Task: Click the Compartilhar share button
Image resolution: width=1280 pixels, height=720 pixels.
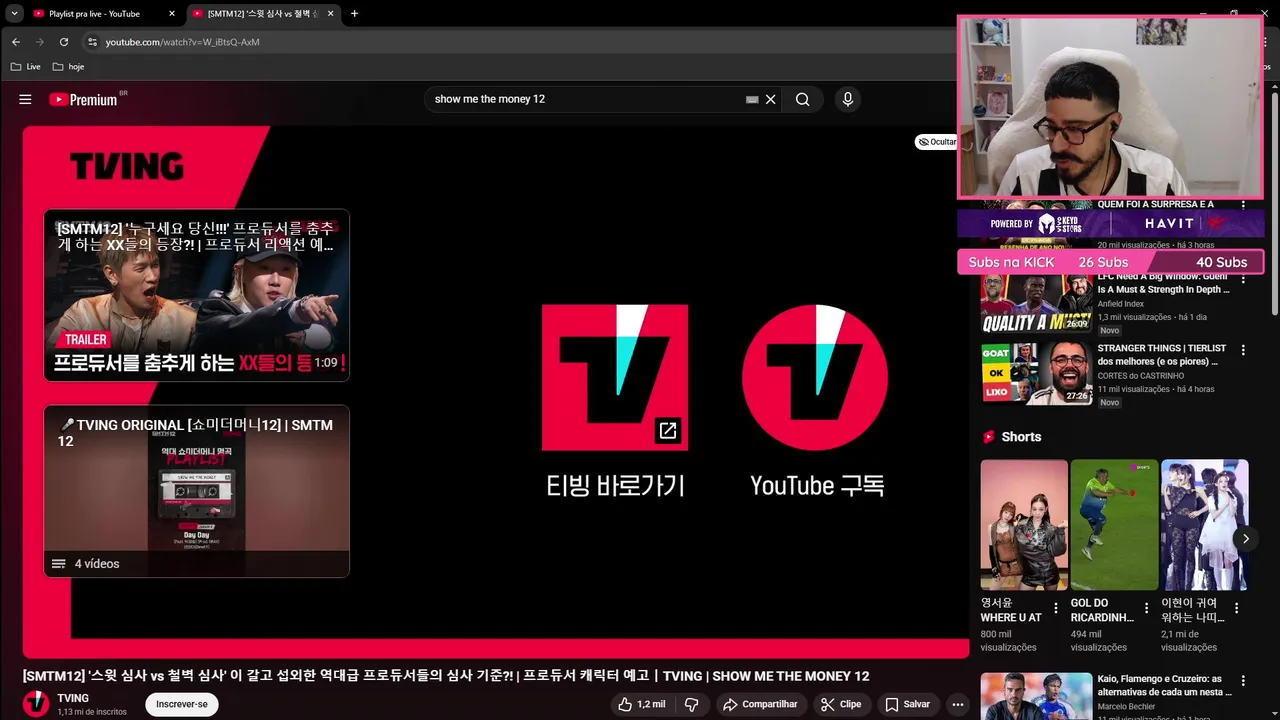Action: click(760, 704)
